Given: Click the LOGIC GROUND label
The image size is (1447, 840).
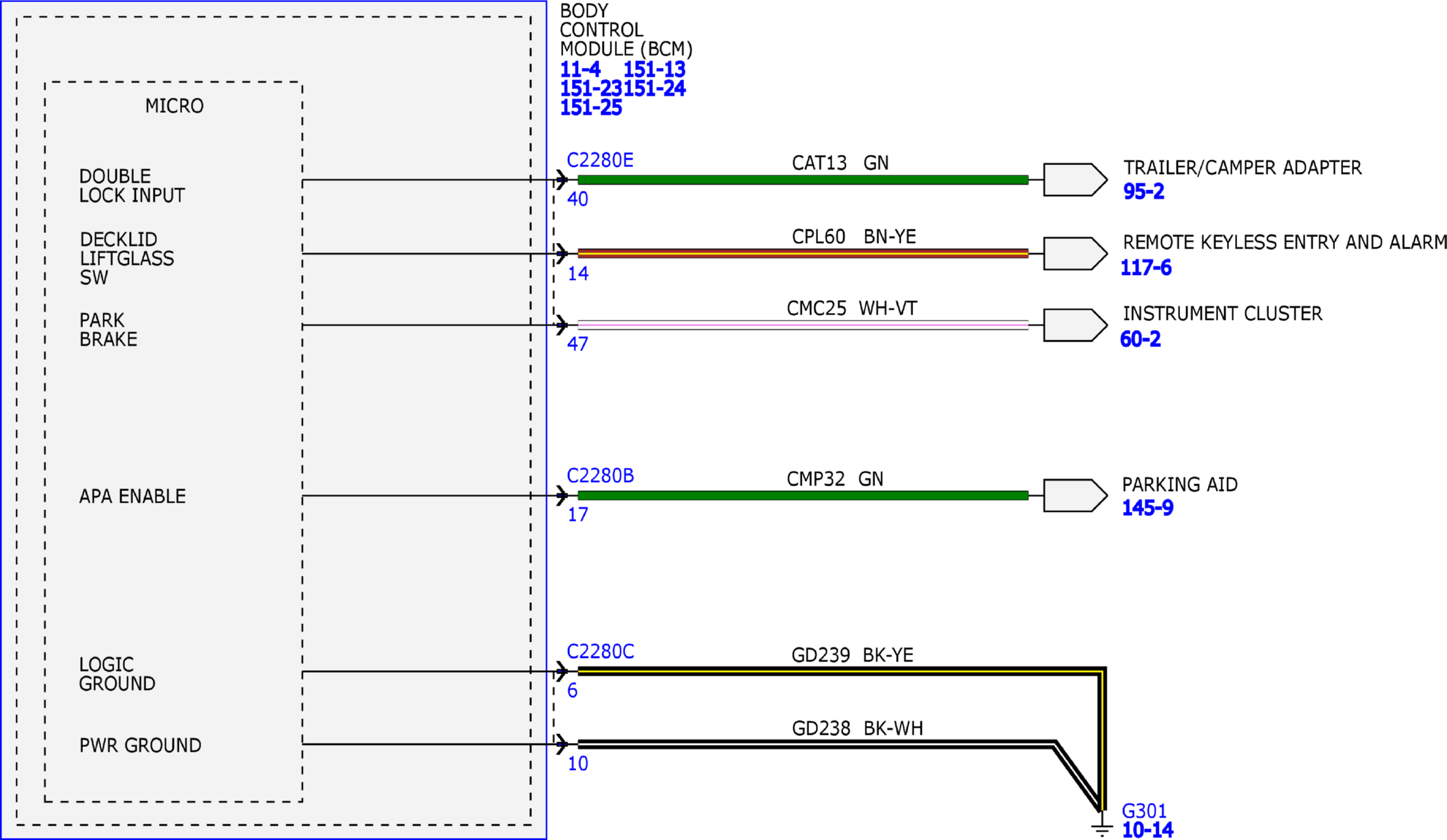Looking at the screenshot, I should (117, 674).
